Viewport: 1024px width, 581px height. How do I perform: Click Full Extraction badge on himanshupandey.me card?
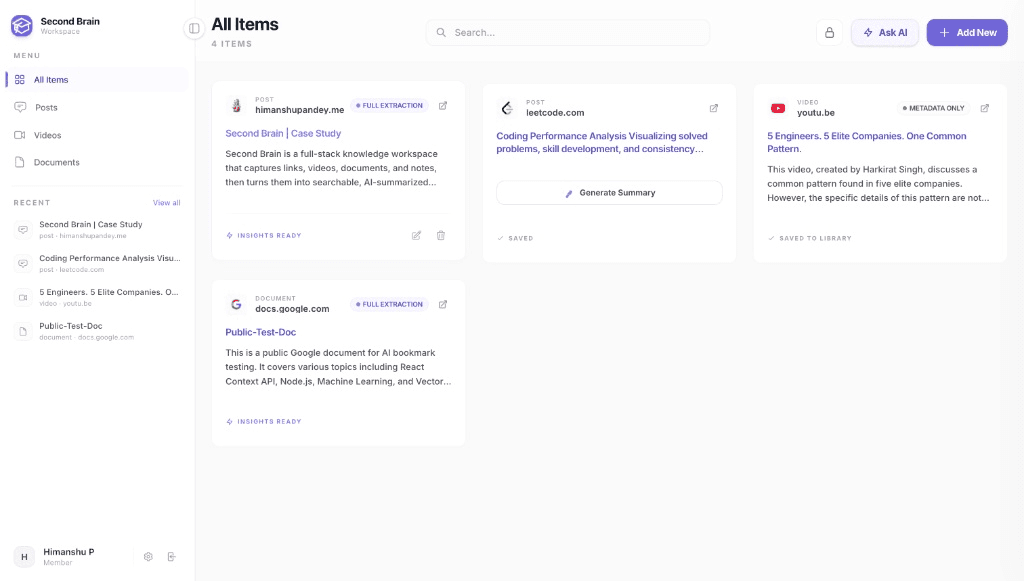tap(389, 106)
